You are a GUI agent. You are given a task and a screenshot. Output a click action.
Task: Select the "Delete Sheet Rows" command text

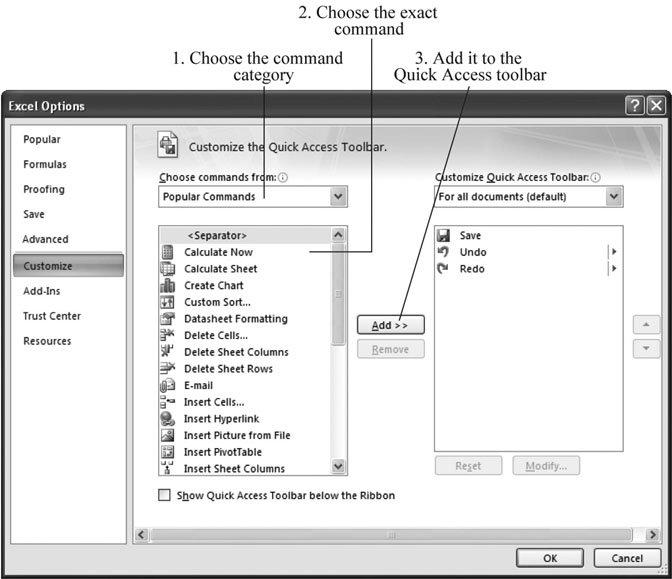click(x=228, y=369)
